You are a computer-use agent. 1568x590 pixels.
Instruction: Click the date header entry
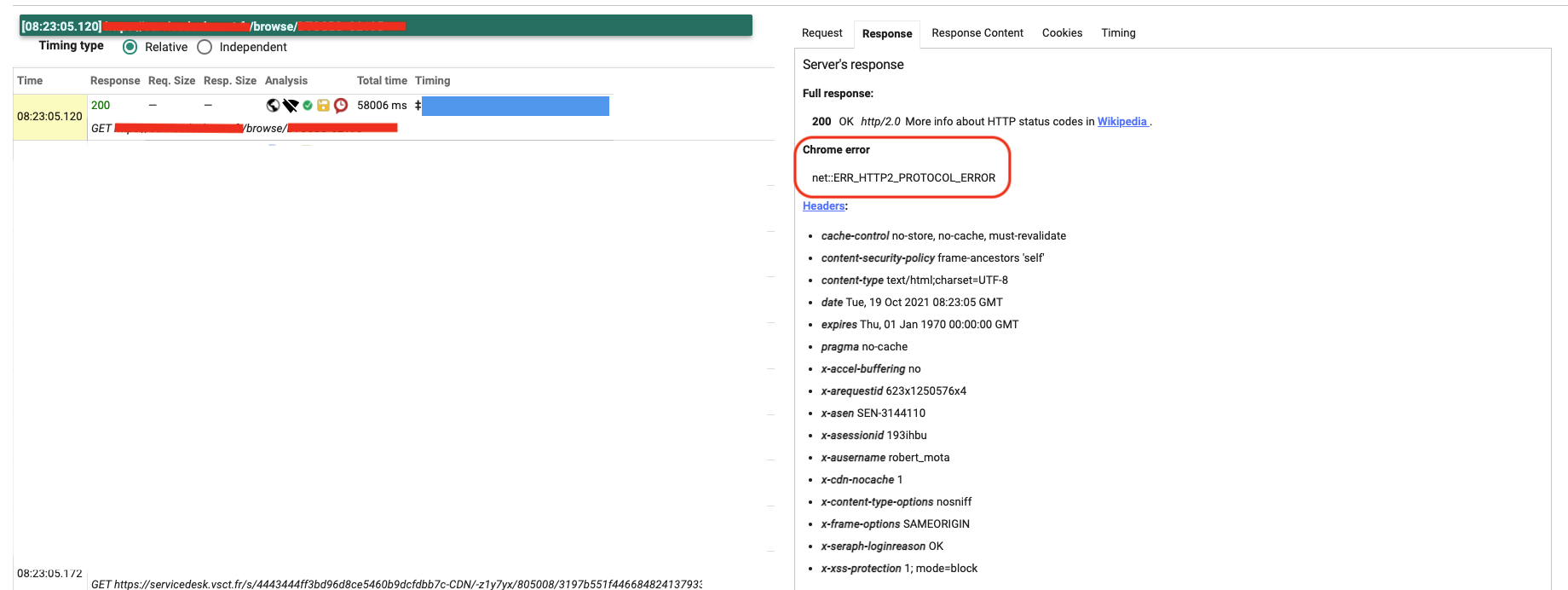tap(912, 303)
